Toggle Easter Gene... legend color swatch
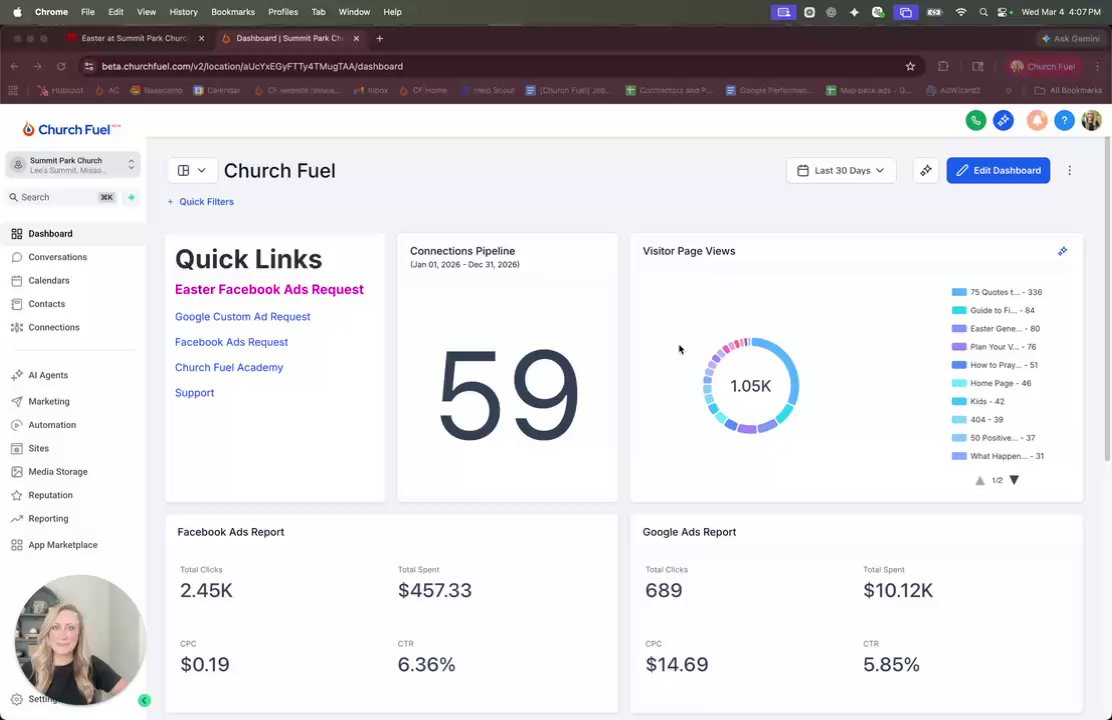 pos(959,328)
